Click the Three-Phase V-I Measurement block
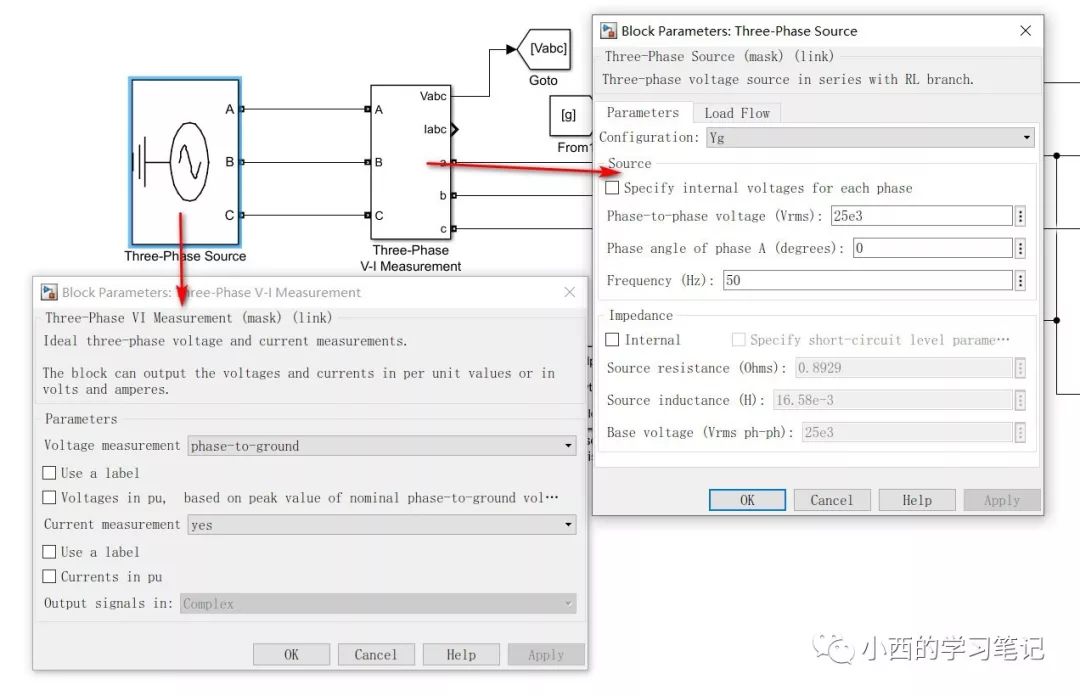 tap(411, 162)
